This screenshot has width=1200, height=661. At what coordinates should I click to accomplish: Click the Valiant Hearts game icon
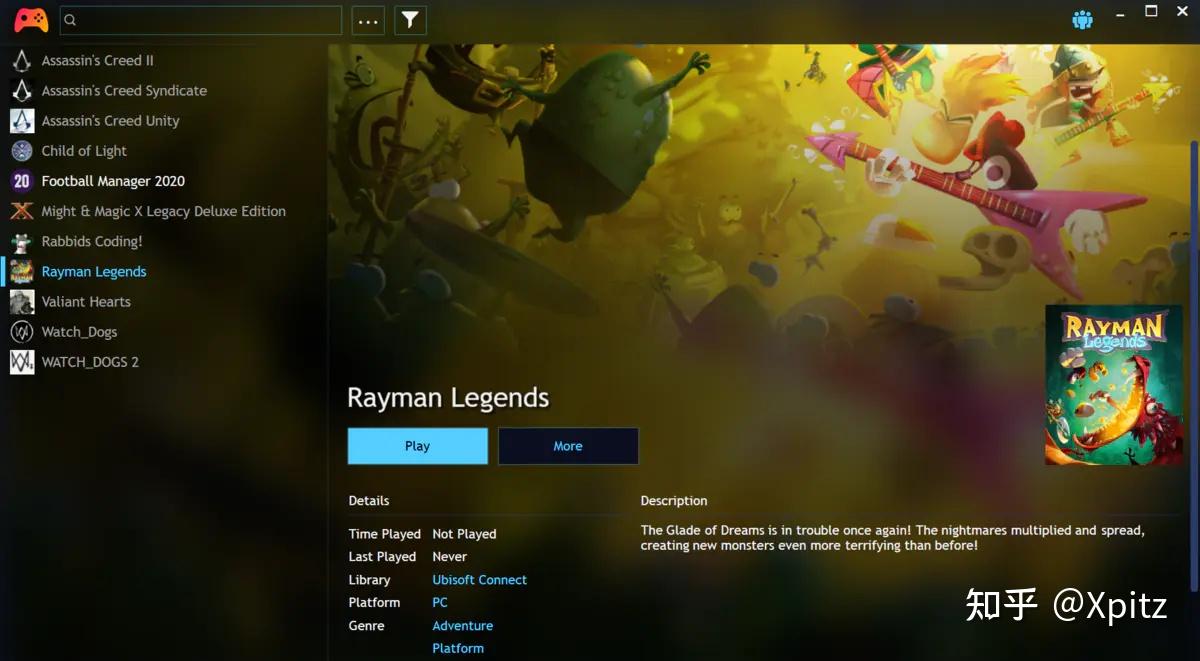click(21, 301)
